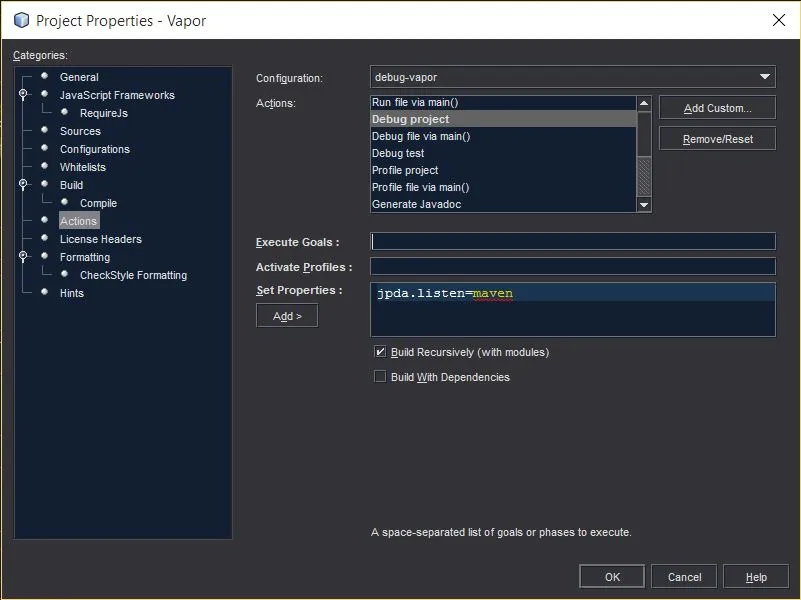The image size is (801, 600).
Task: Select the Whitelists category
Action: [x=83, y=167]
